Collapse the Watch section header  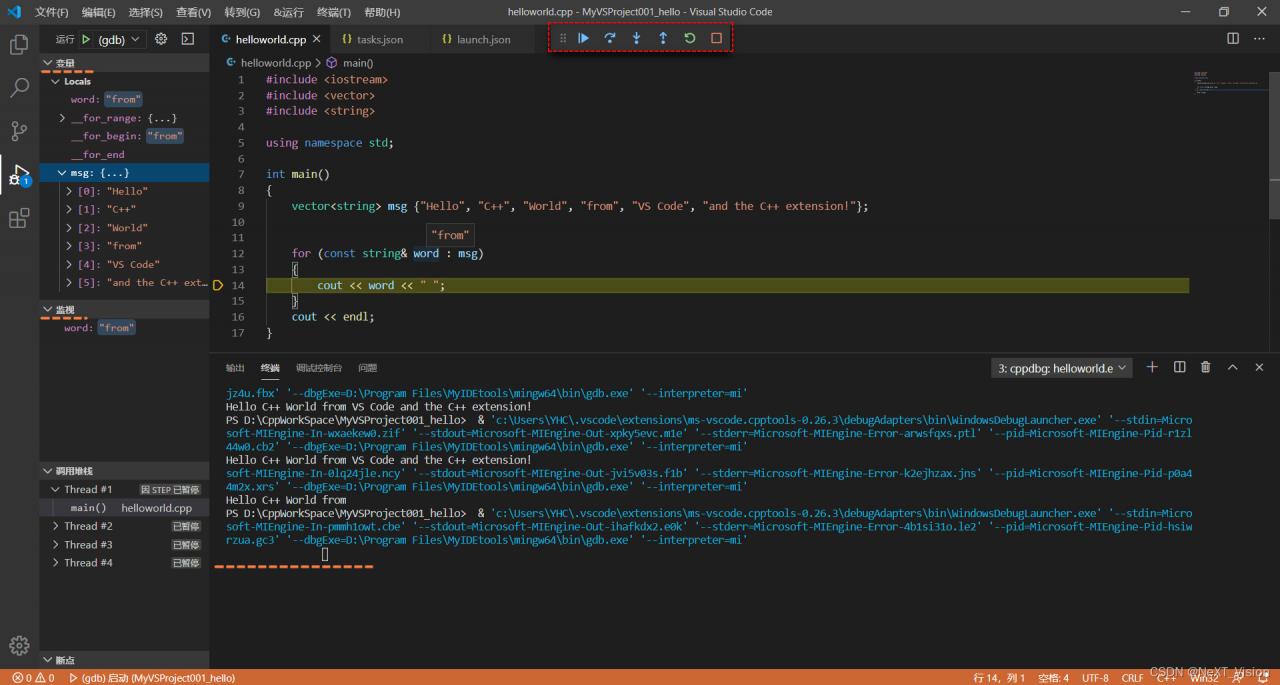click(124, 309)
